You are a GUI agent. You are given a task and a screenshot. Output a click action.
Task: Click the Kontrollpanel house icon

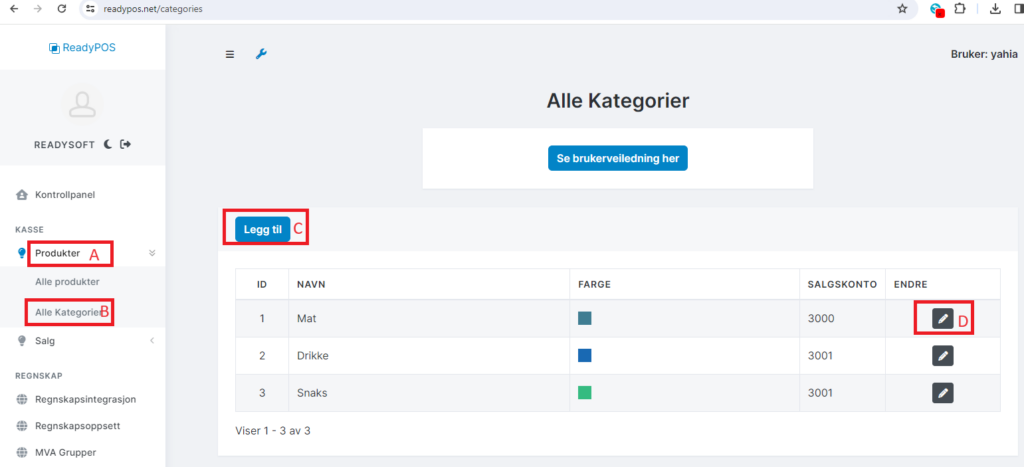(x=22, y=195)
